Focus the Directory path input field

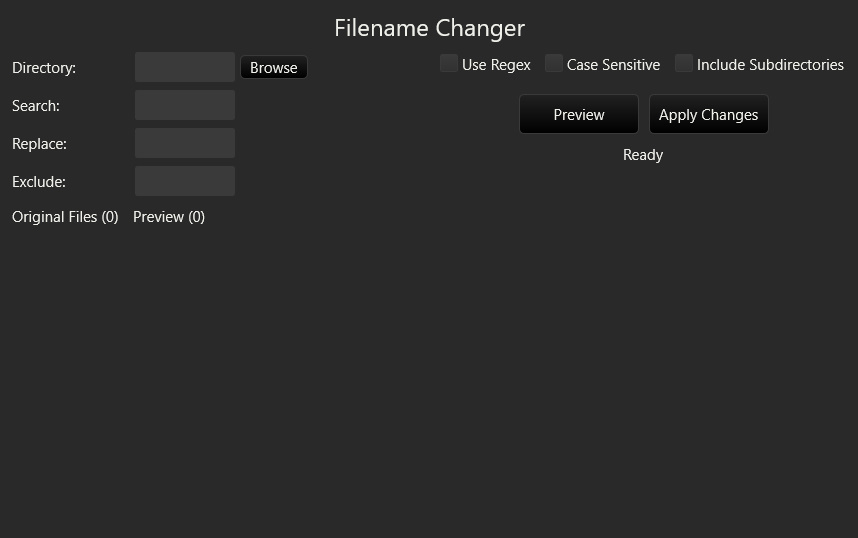click(185, 68)
